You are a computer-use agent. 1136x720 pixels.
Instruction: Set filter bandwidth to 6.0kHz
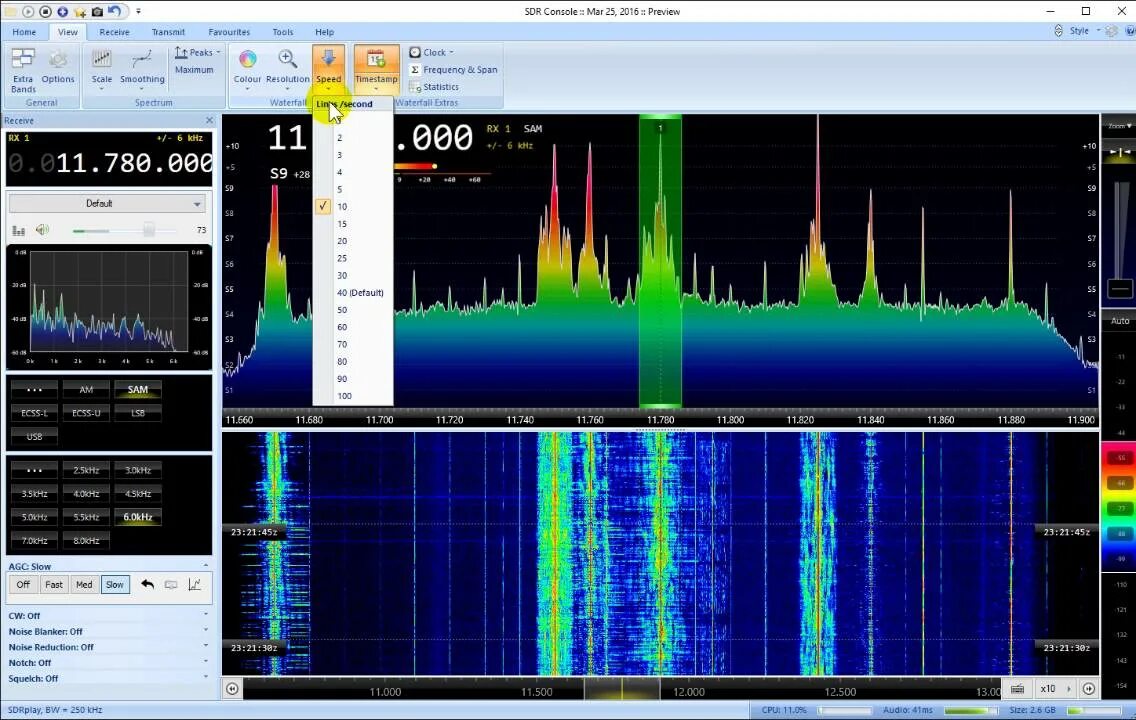pos(138,517)
